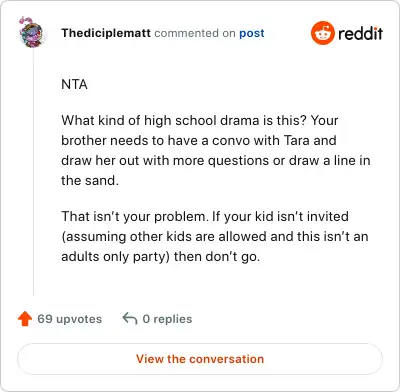The image size is (400, 392).
Task: Click the "0 replies" label
Action: pyautogui.click(x=167, y=319)
